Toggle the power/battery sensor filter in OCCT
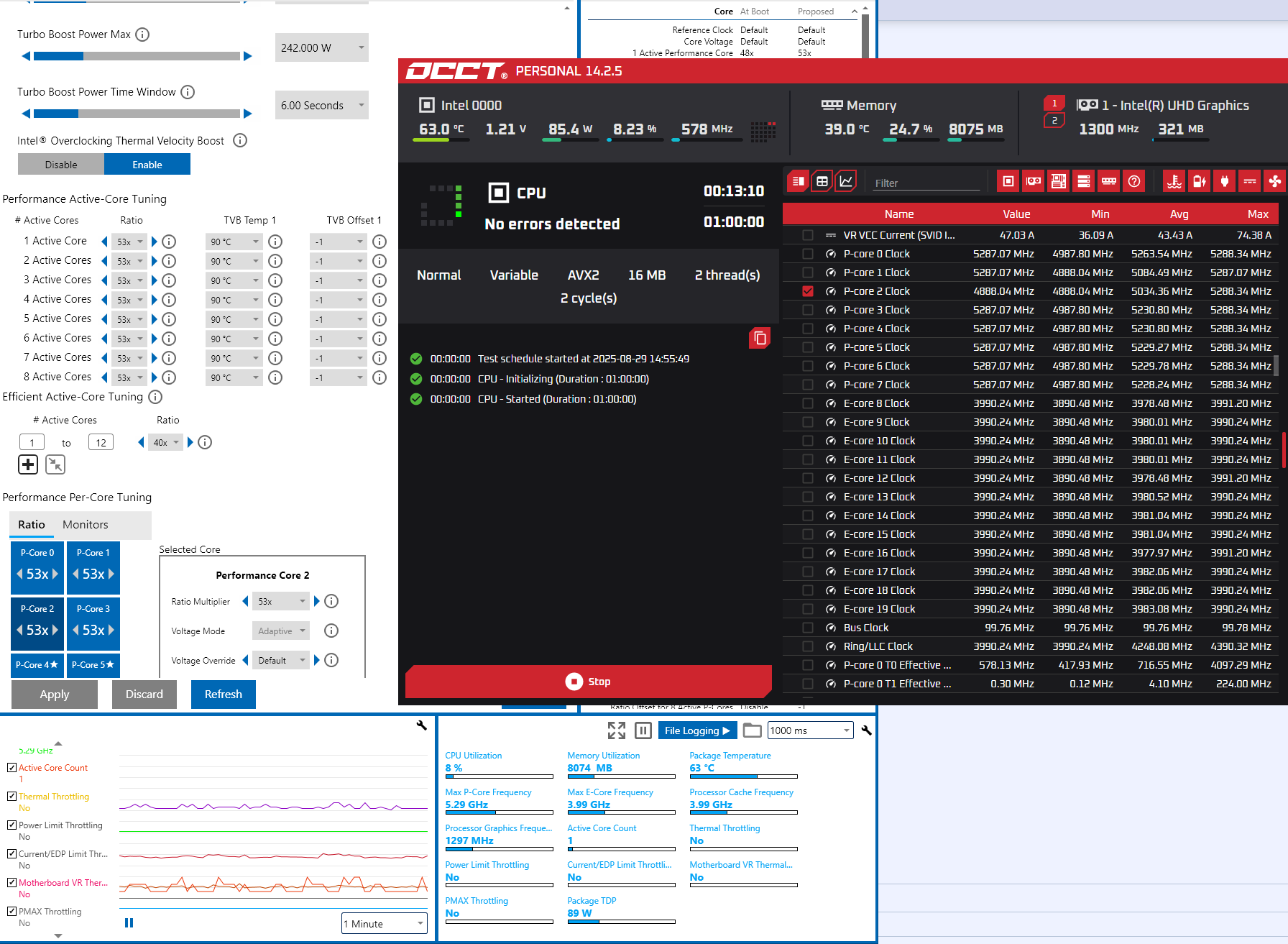 [x=1200, y=182]
